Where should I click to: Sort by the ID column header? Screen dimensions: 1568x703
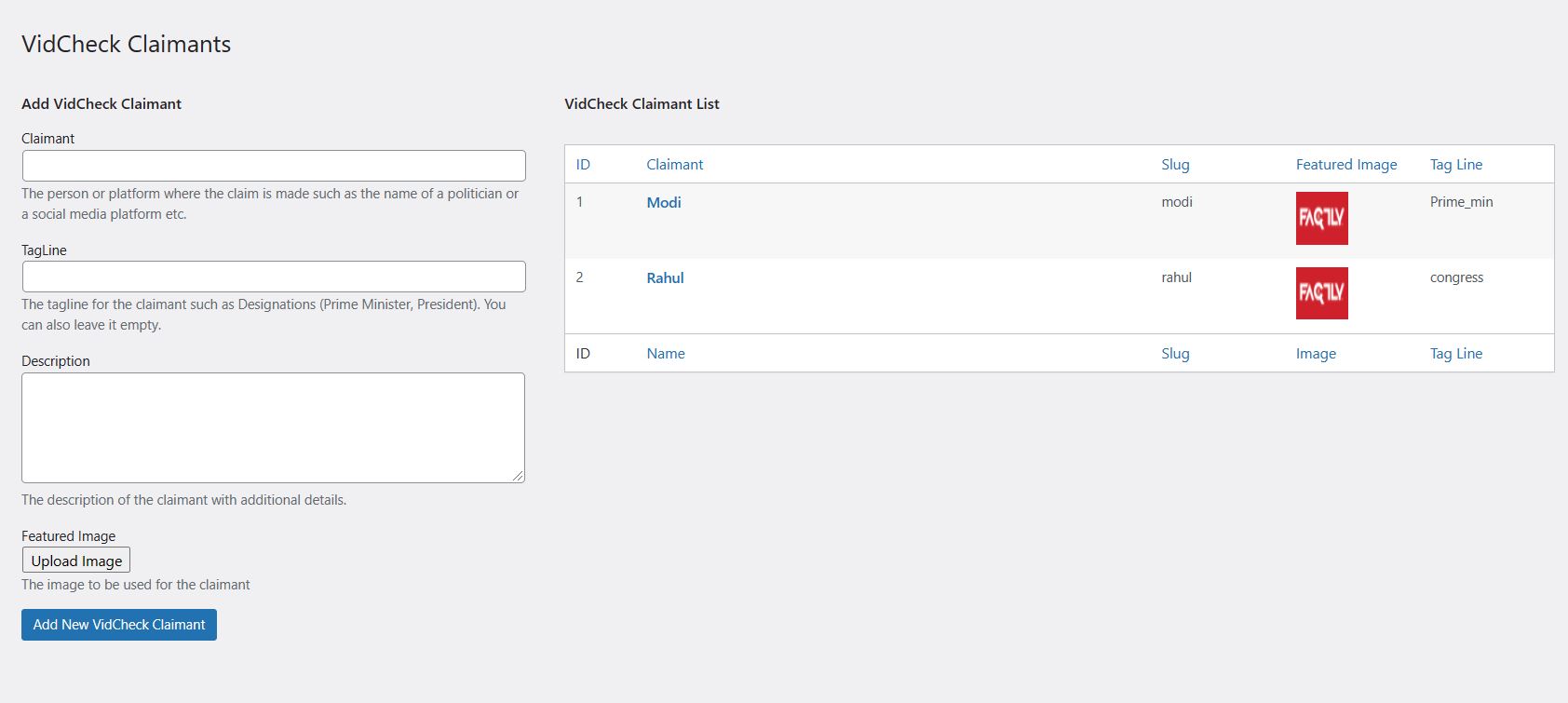point(583,164)
